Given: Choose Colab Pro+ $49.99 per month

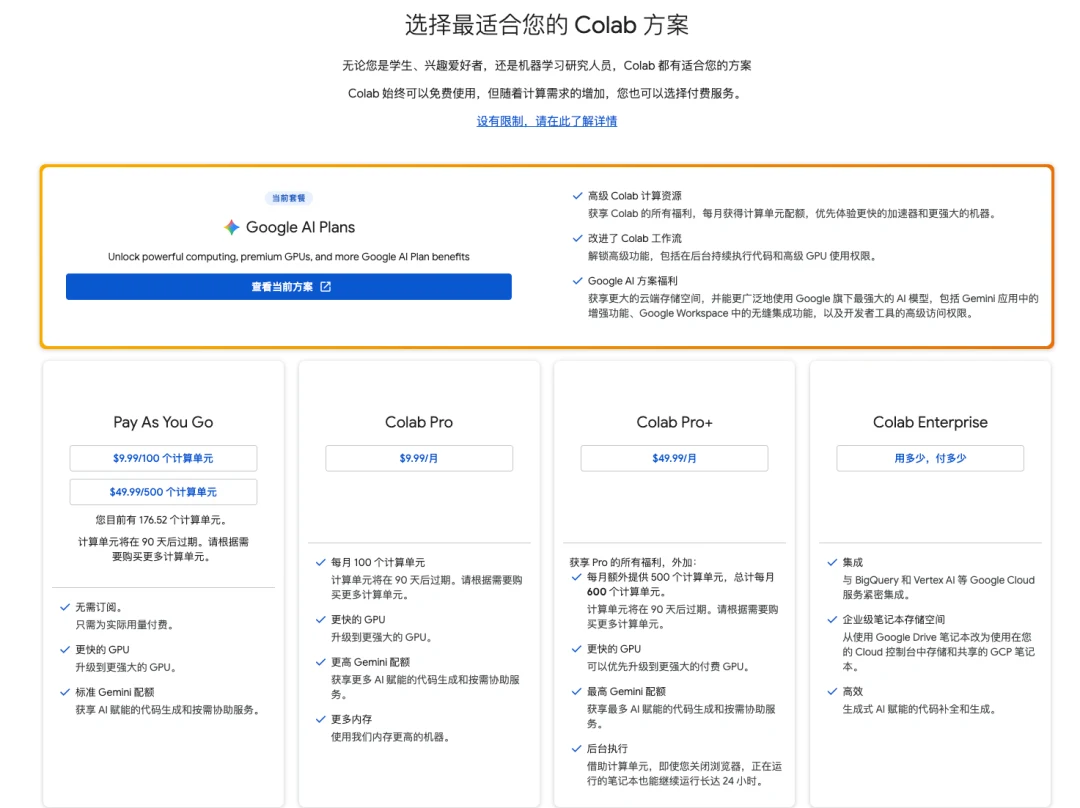Looking at the screenshot, I should [674, 458].
